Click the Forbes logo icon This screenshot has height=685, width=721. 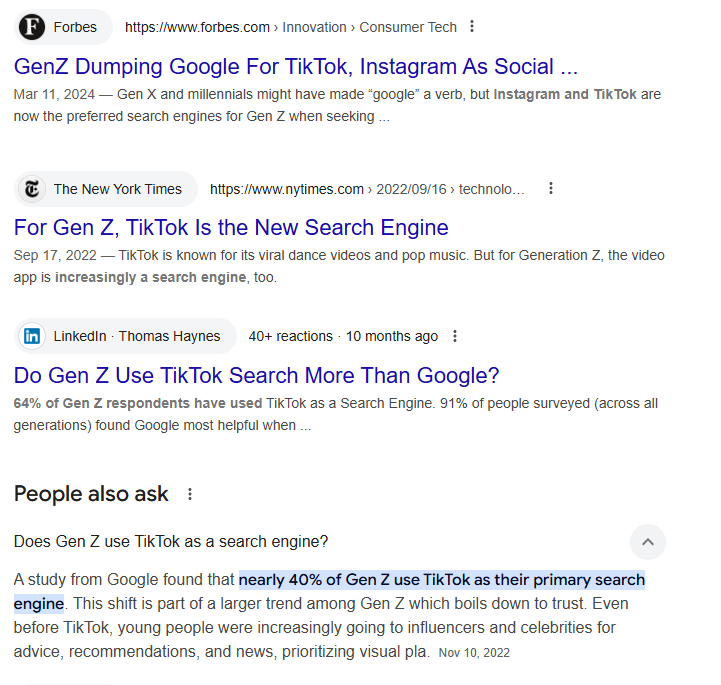click(33, 27)
